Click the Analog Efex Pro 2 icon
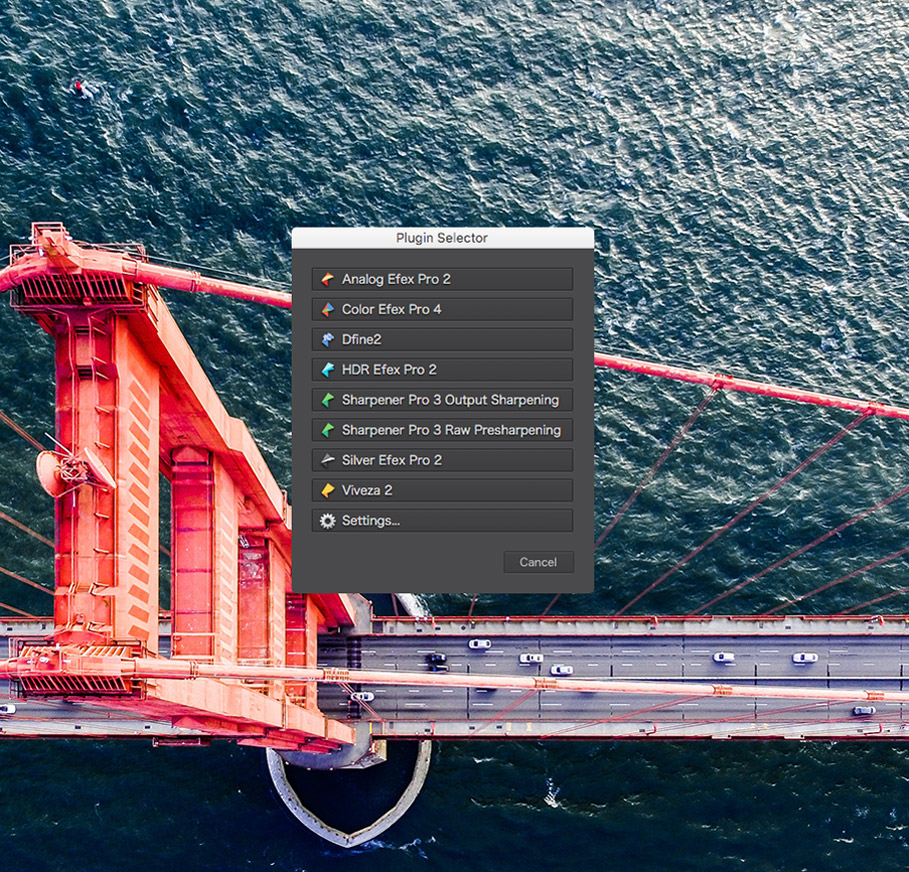 (x=328, y=279)
